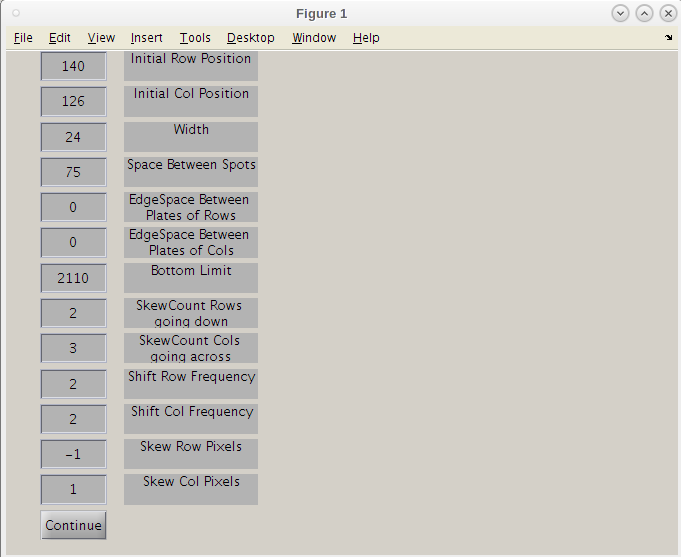Click the Initial Col Position field
681x557 pixels.
73,102
